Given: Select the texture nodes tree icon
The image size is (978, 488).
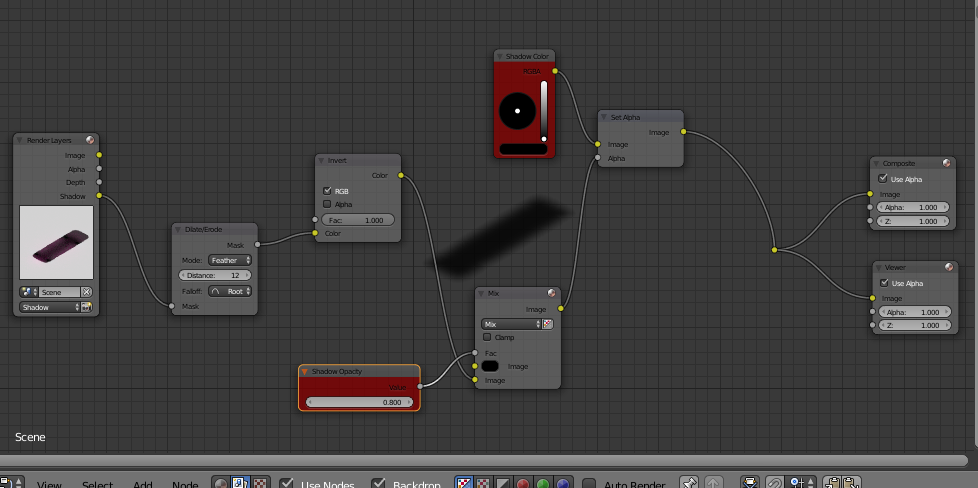Looking at the screenshot, I should (260, 484).
